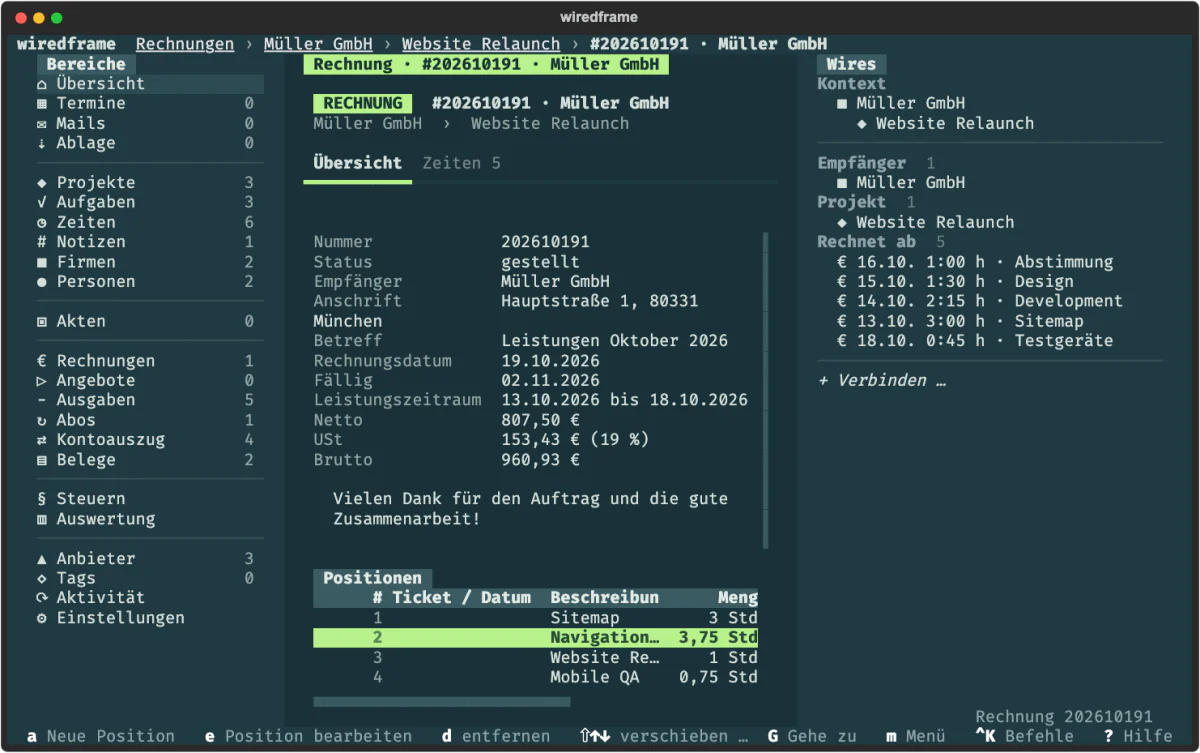Click the Zeiten clock icon
The image size is (1200, 753).
pos(42,223)
